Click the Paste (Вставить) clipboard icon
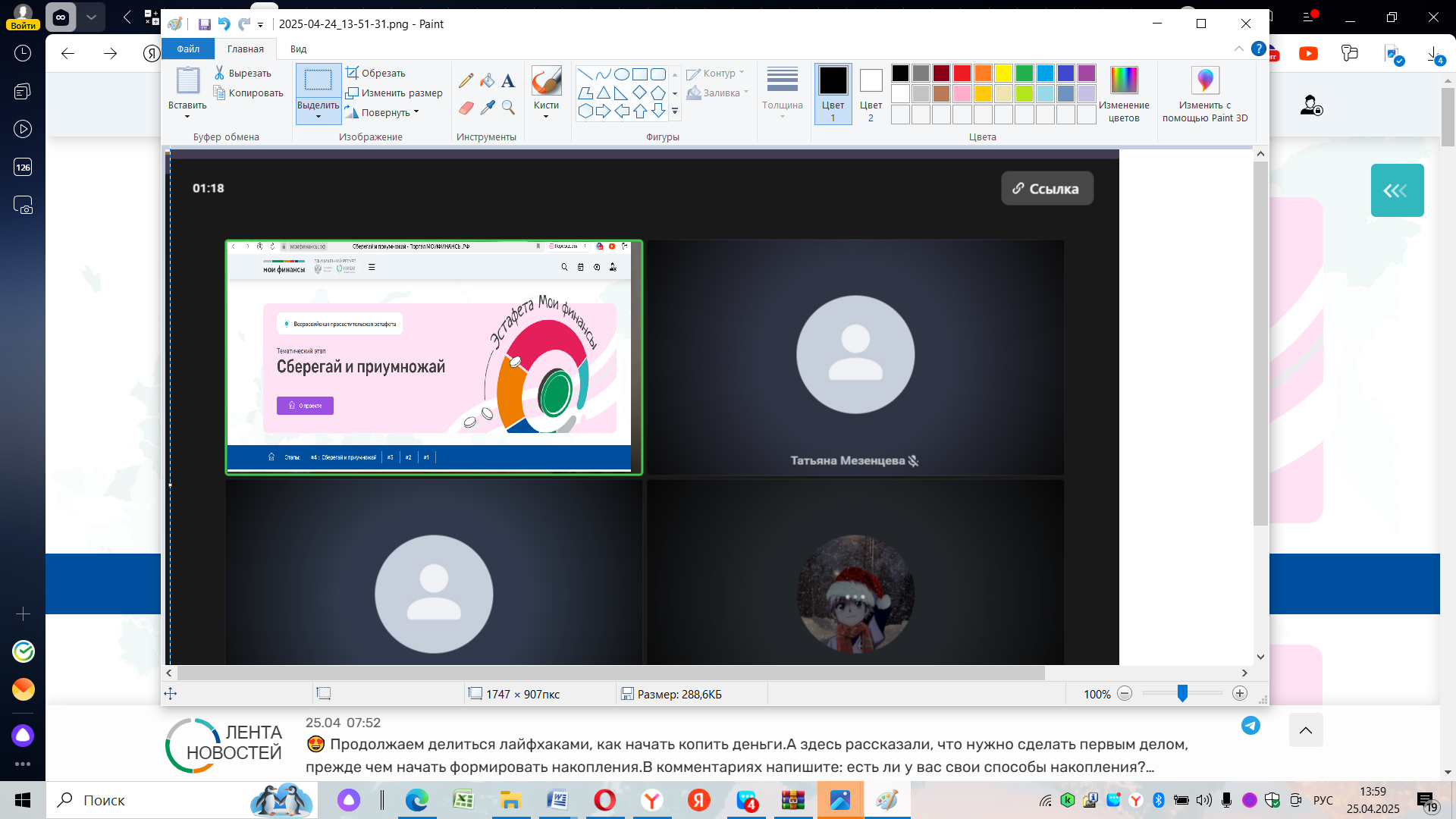This screenshot has width=1456, height=819. click(187, 80)
